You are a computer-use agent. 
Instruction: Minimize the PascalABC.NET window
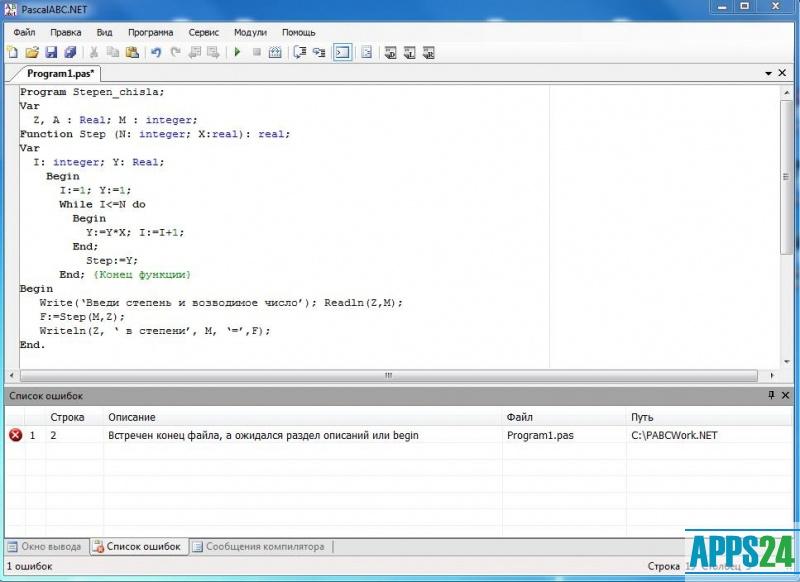pos(722,7)
